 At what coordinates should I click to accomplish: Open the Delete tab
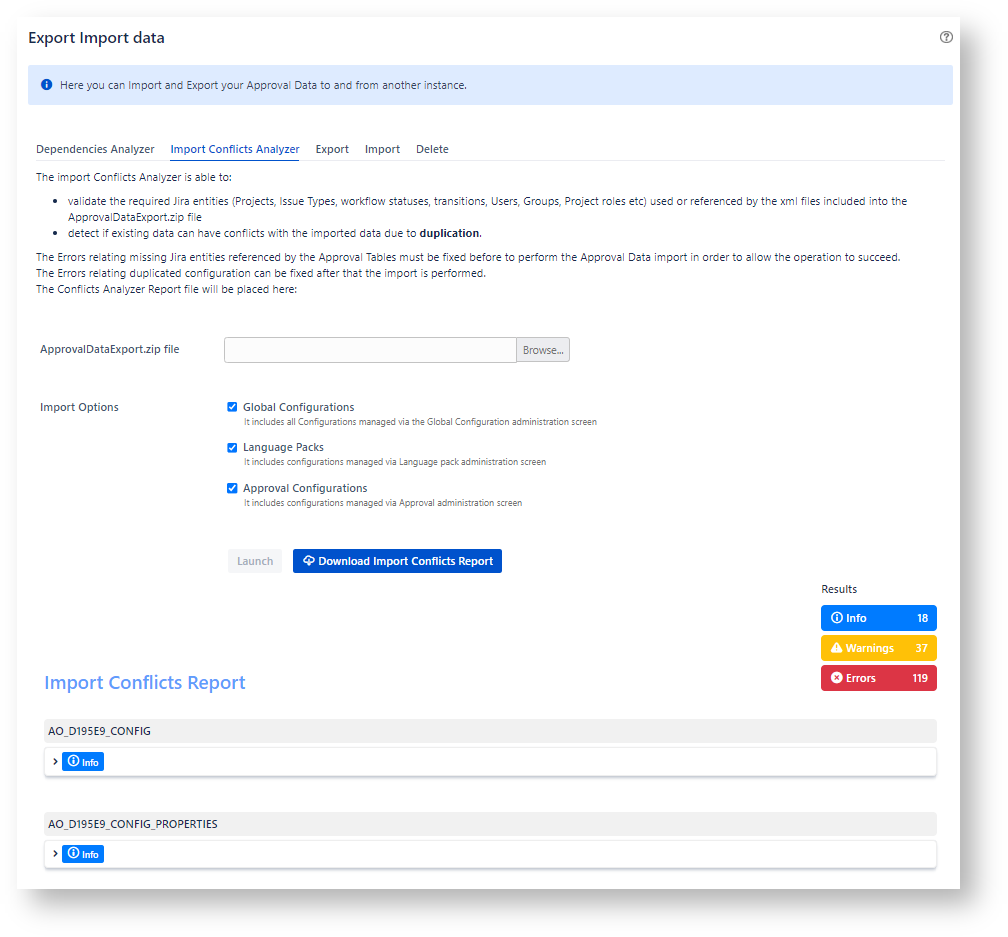[432, 149]
